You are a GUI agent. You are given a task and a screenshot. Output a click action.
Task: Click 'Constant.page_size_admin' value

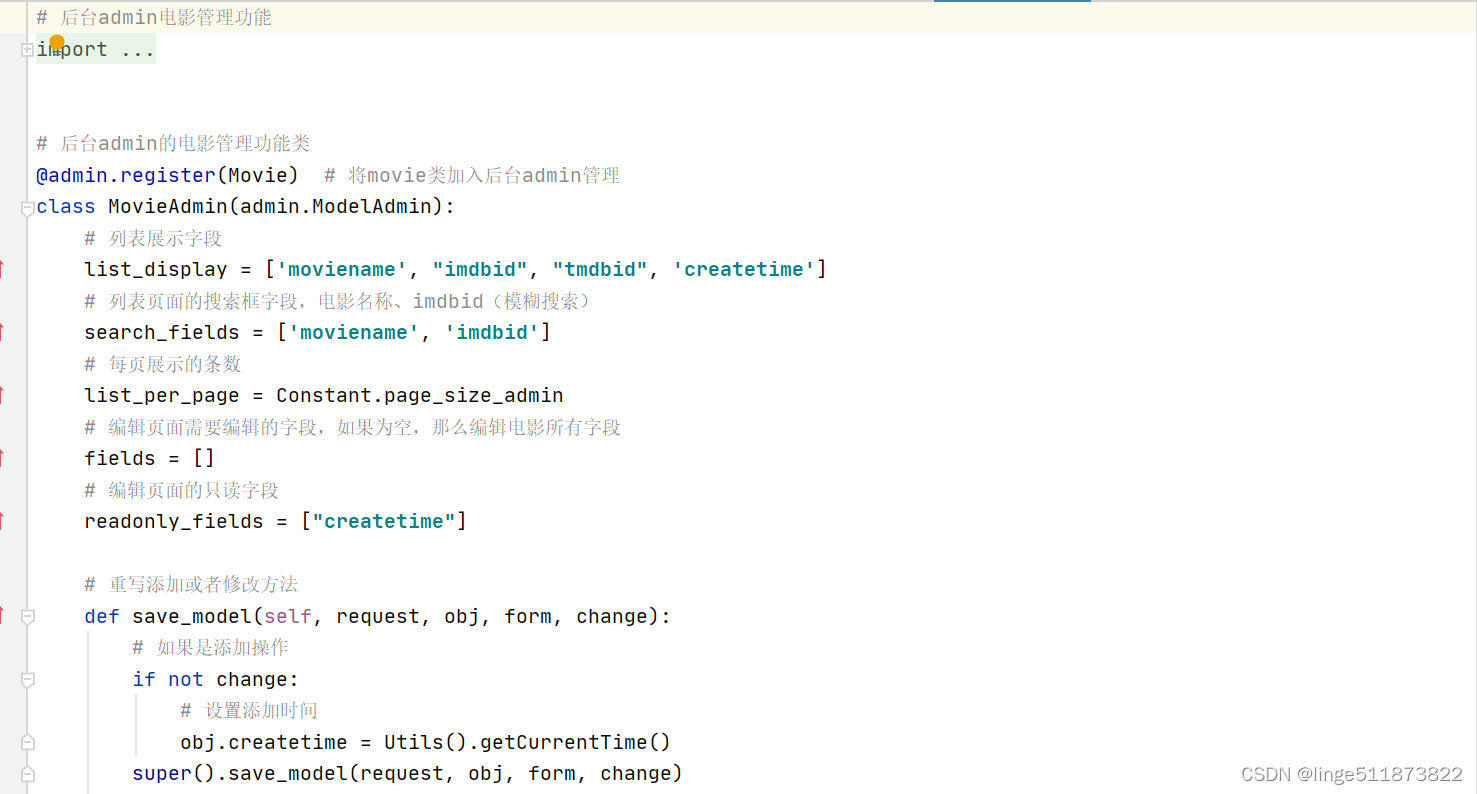click(420, 395)
